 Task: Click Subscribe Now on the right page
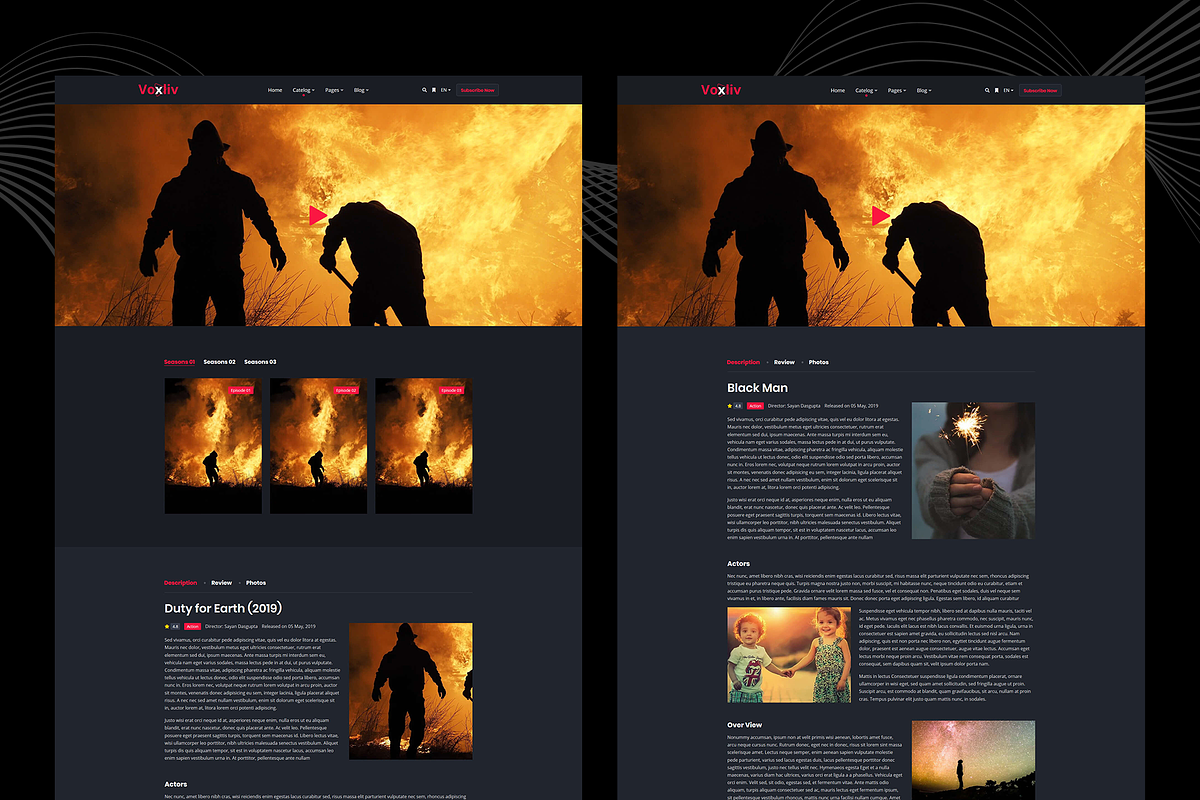1040,90
